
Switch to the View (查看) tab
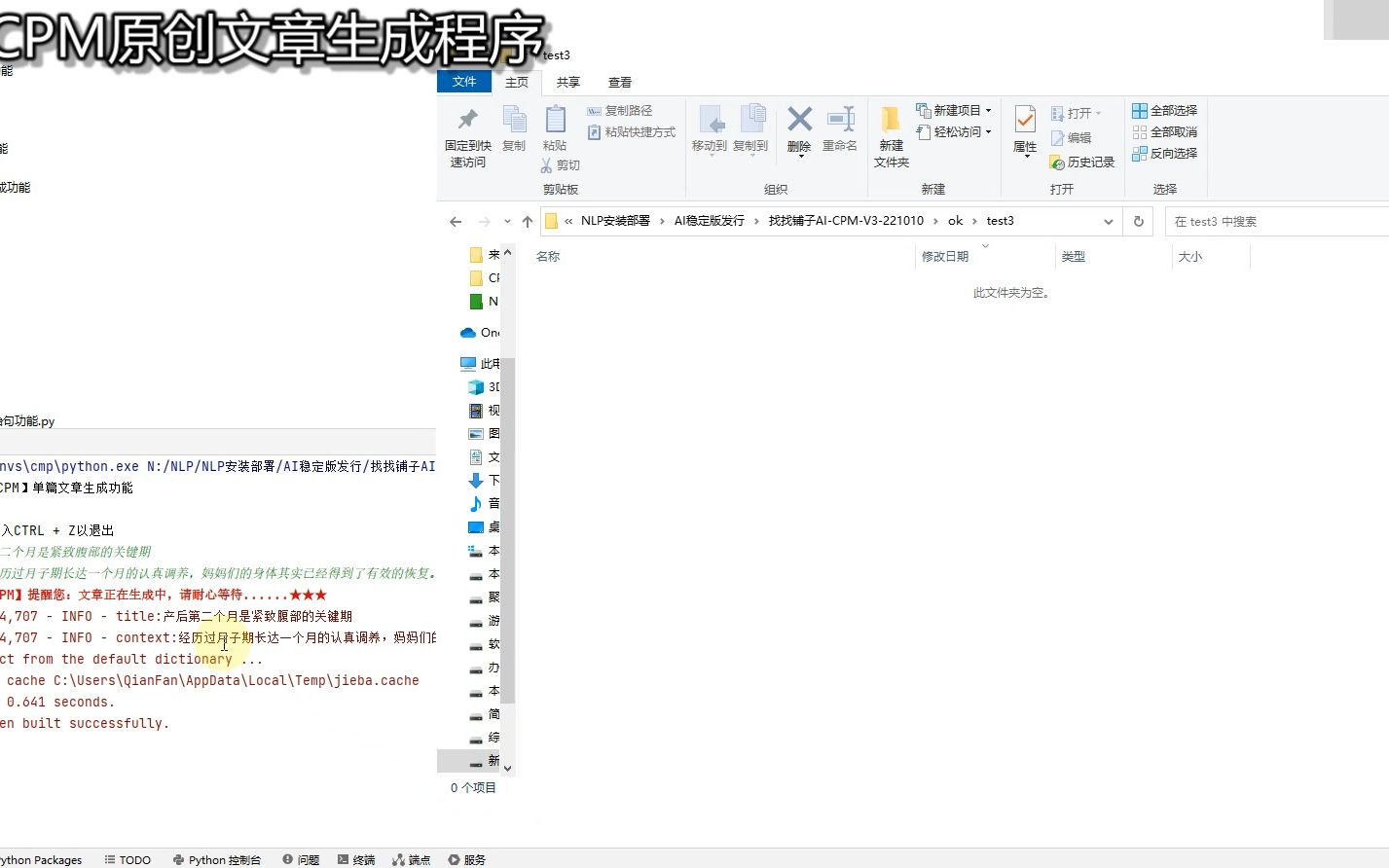(x=620, y=83)
